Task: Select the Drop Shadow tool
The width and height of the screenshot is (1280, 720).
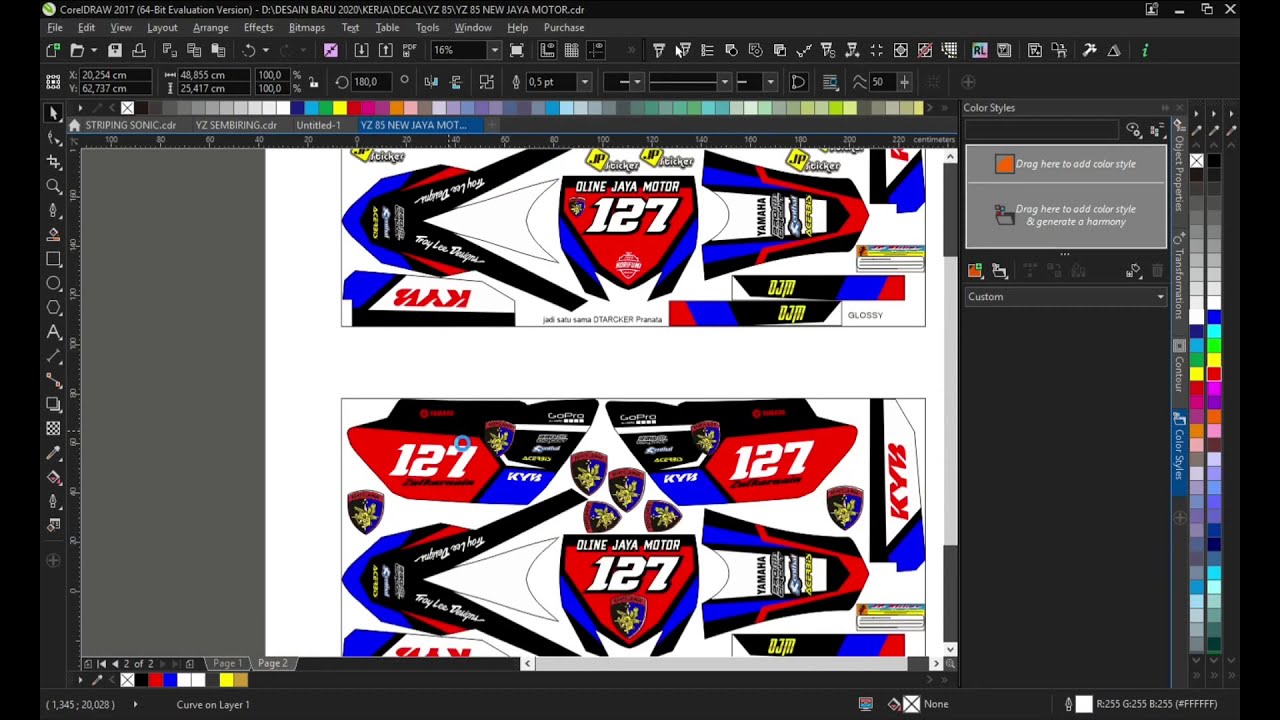Action: click(x=54, y=404)
